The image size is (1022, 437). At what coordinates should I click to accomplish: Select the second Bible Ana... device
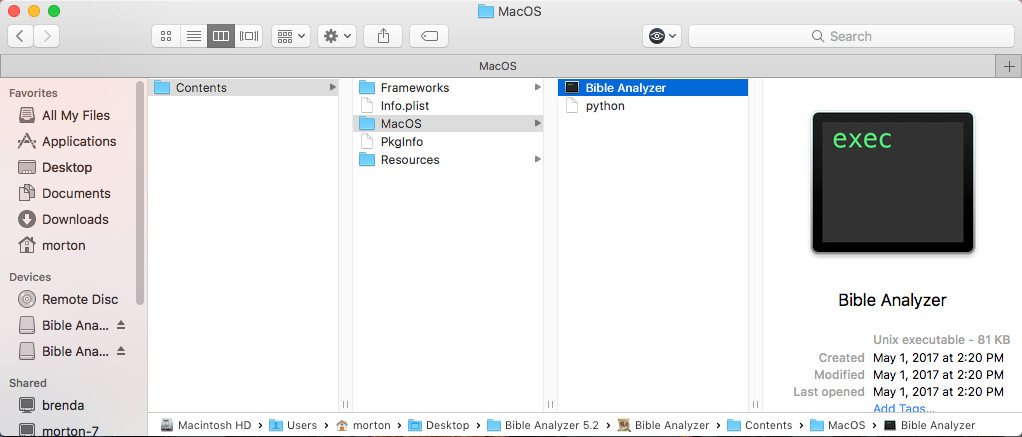click(x=65, y=352)
